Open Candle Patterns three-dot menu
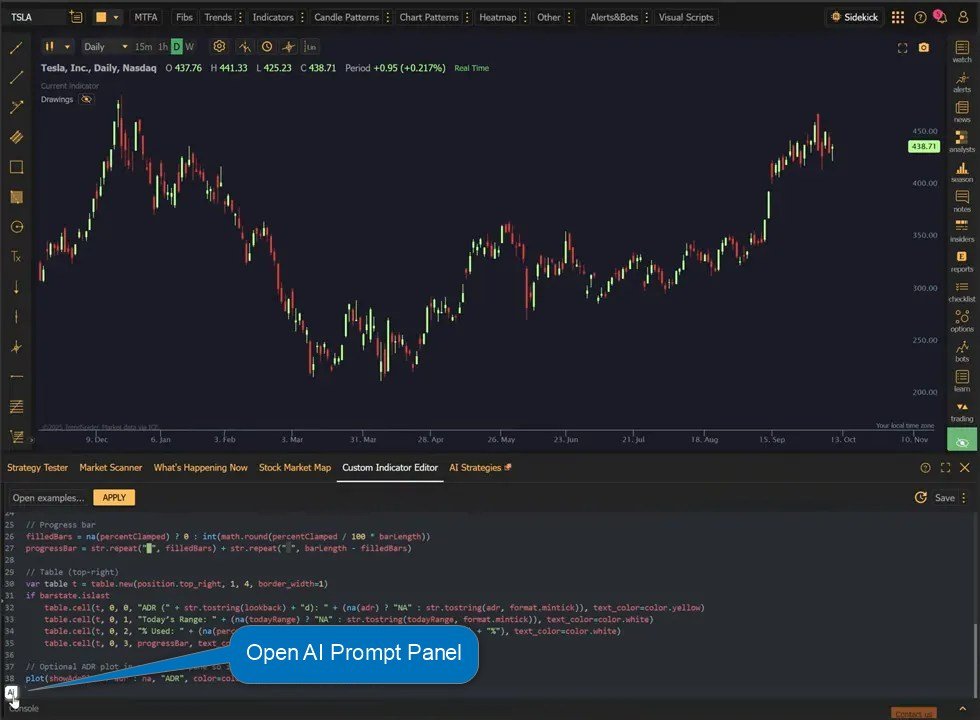The width and height of the screenshot is (980, 720). click(x=388, y=18)
